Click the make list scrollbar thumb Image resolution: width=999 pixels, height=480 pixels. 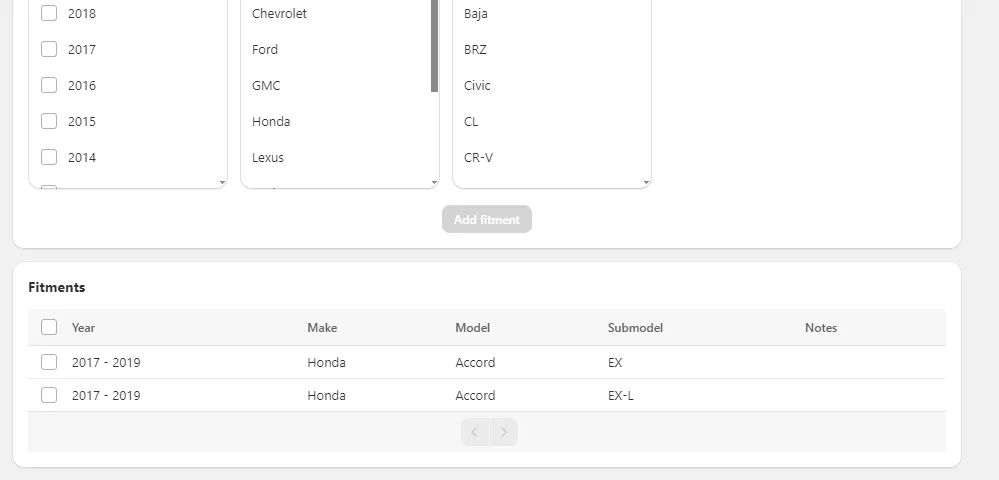point(434,45)
